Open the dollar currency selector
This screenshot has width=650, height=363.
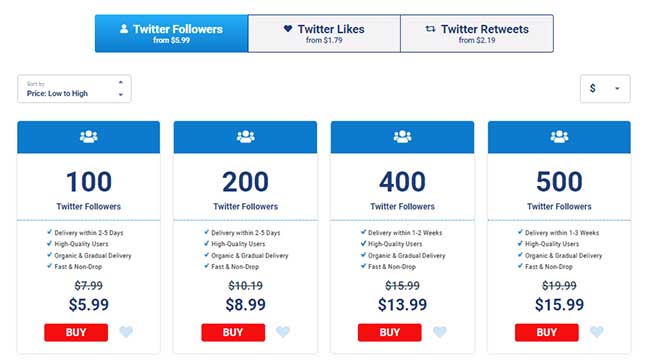(x=605, y=89)
